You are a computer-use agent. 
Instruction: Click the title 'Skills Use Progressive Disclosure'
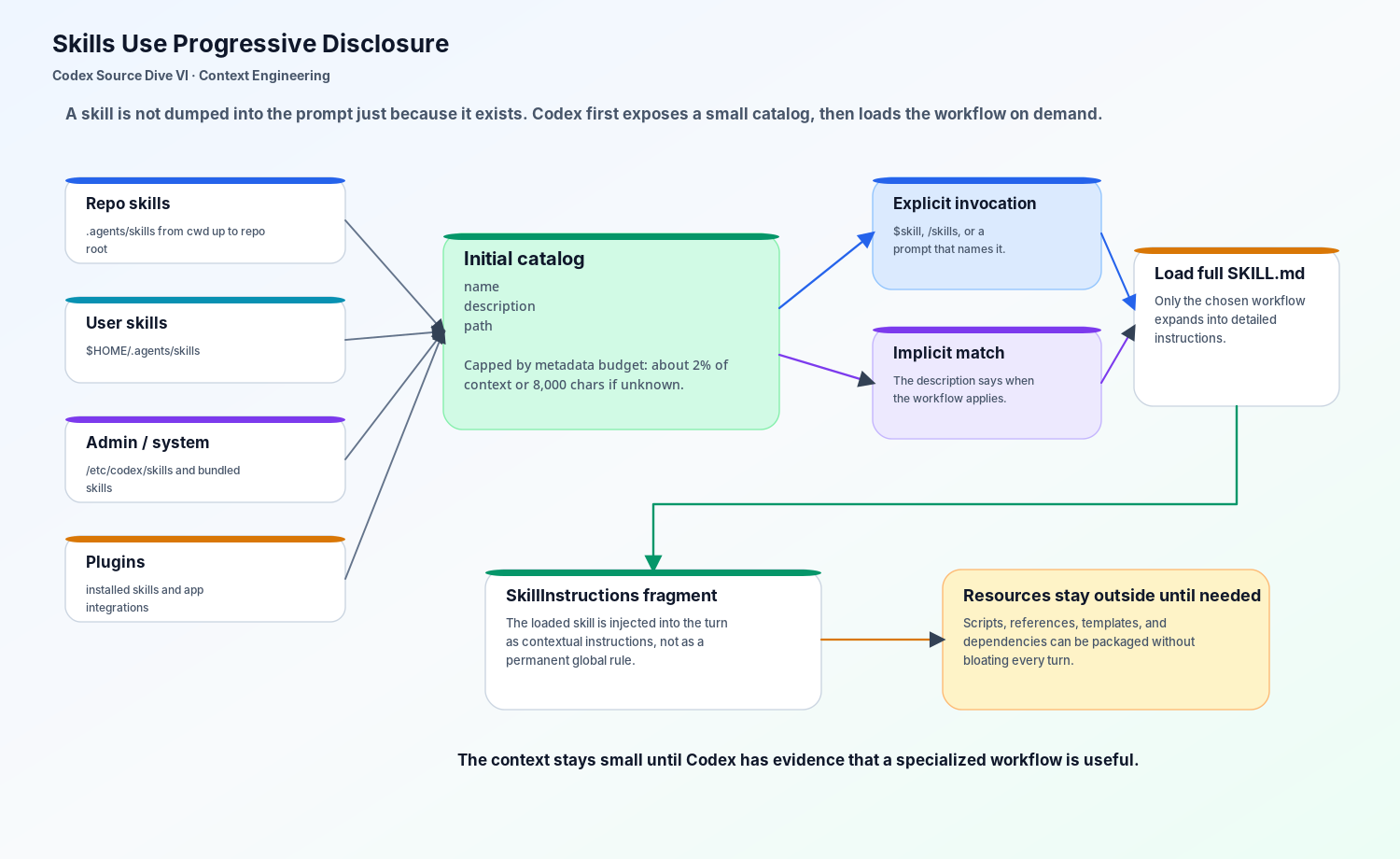(250, 44)
